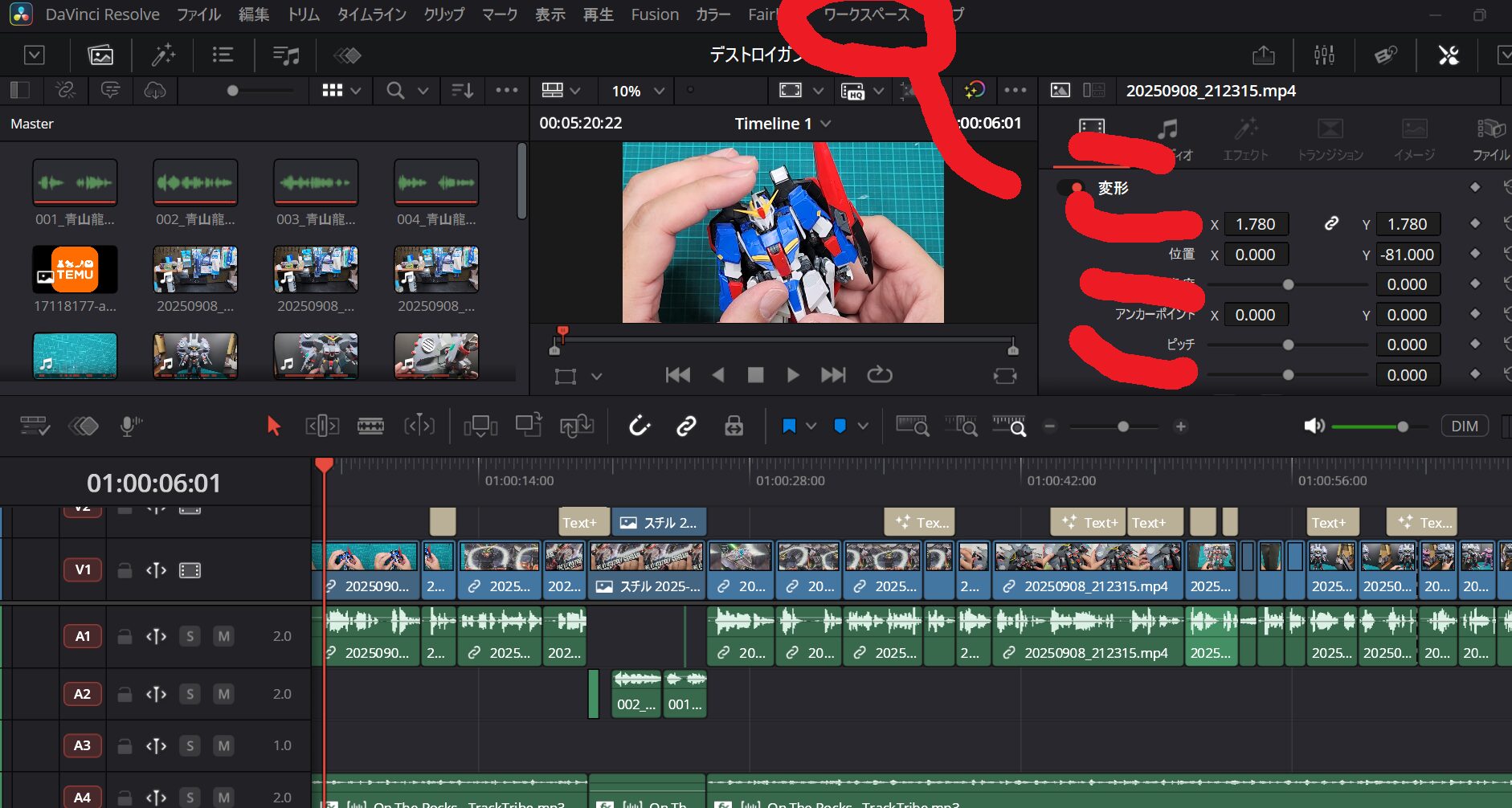
Task: Open the media pool search icon
Action: (x=395, y=90)
